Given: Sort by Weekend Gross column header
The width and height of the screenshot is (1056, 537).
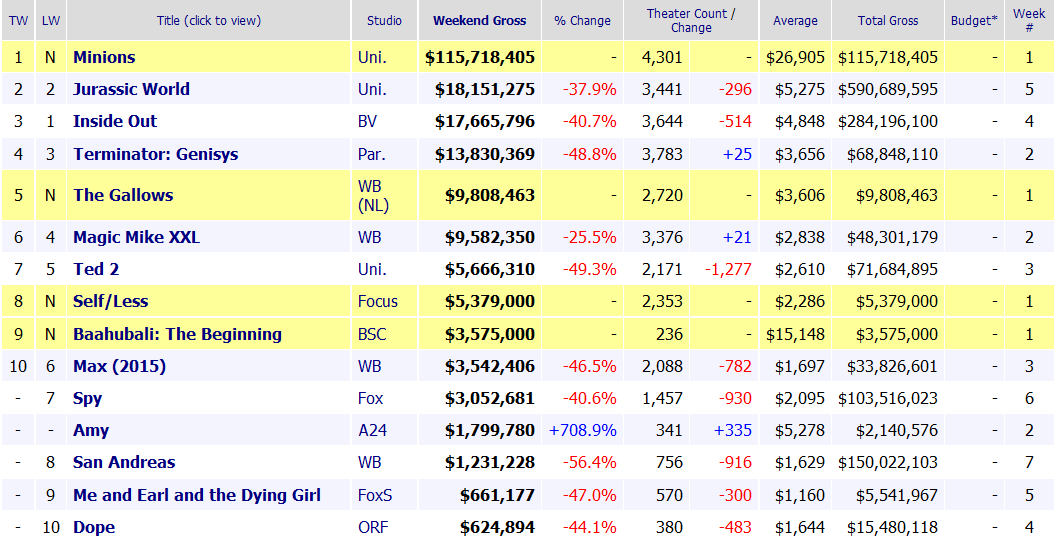Looking at the screenshot, I should (480, 21).
